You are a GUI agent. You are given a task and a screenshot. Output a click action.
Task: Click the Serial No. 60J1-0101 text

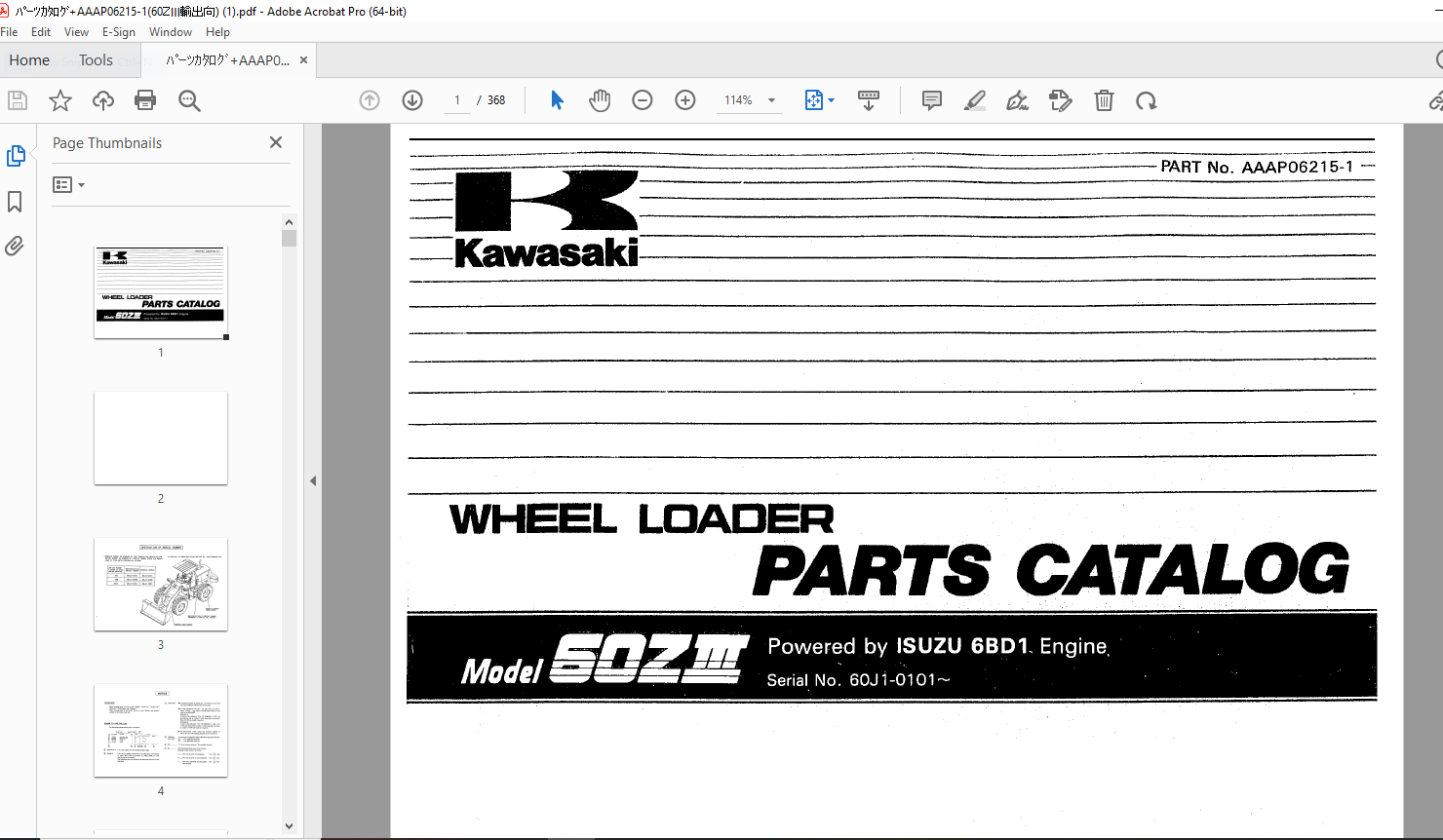(x=858, y=680)
